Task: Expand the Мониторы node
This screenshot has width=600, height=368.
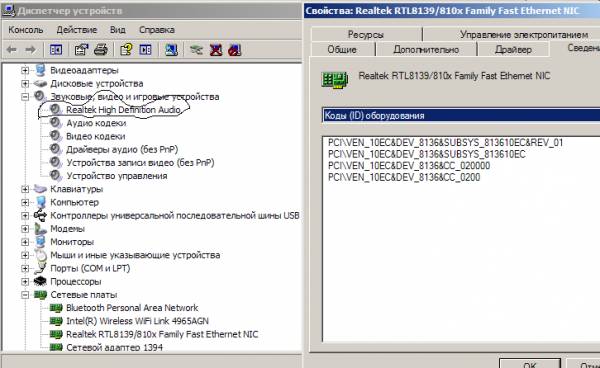Action: coord(25,242)
